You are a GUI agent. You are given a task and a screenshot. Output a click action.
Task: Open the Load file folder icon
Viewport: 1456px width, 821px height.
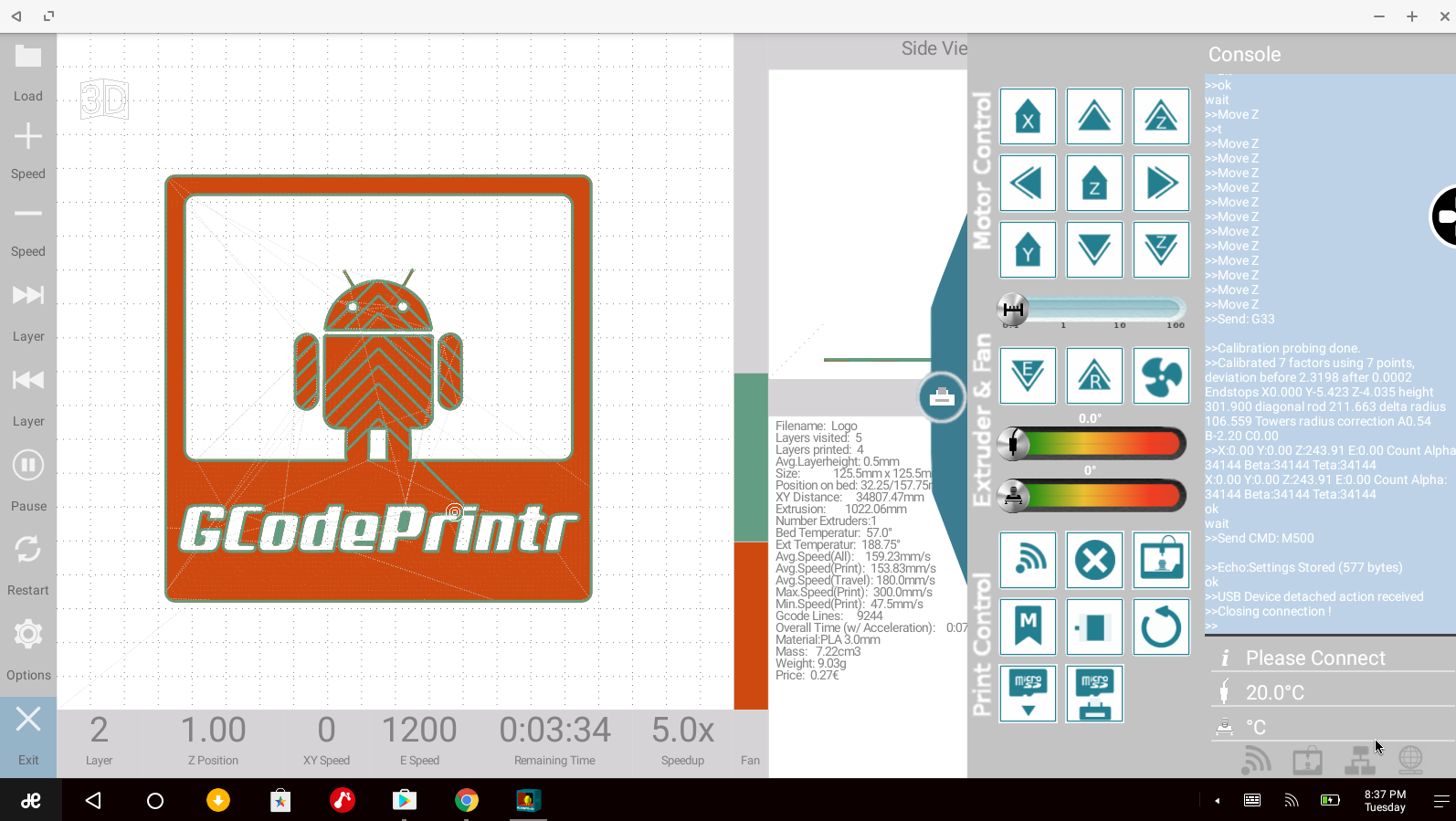pos(27,58)
